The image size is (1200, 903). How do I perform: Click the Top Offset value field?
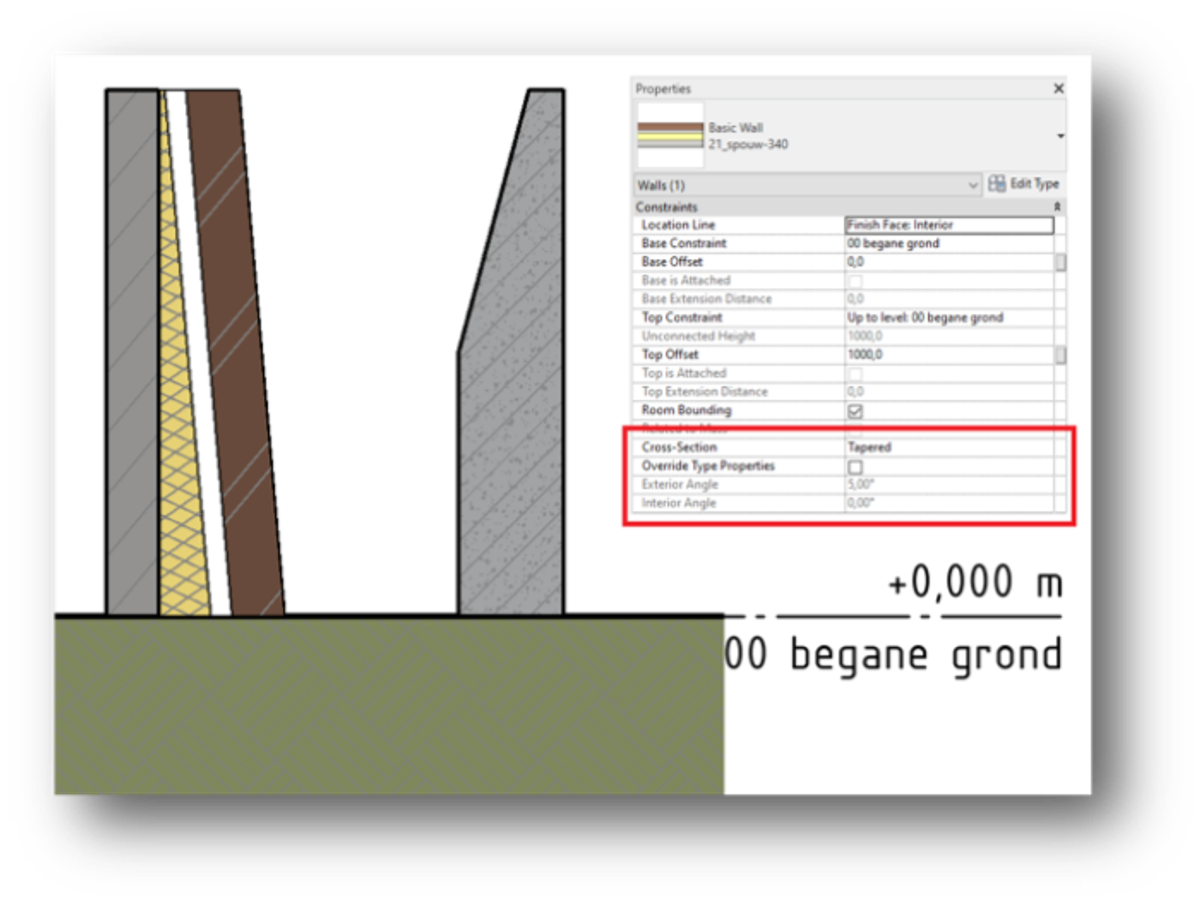point(948,355)
